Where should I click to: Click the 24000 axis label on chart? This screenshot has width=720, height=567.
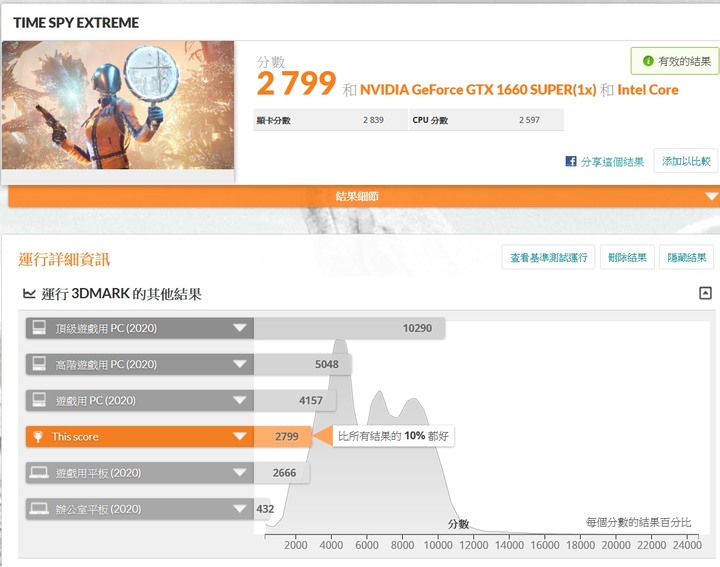(687, 545)
